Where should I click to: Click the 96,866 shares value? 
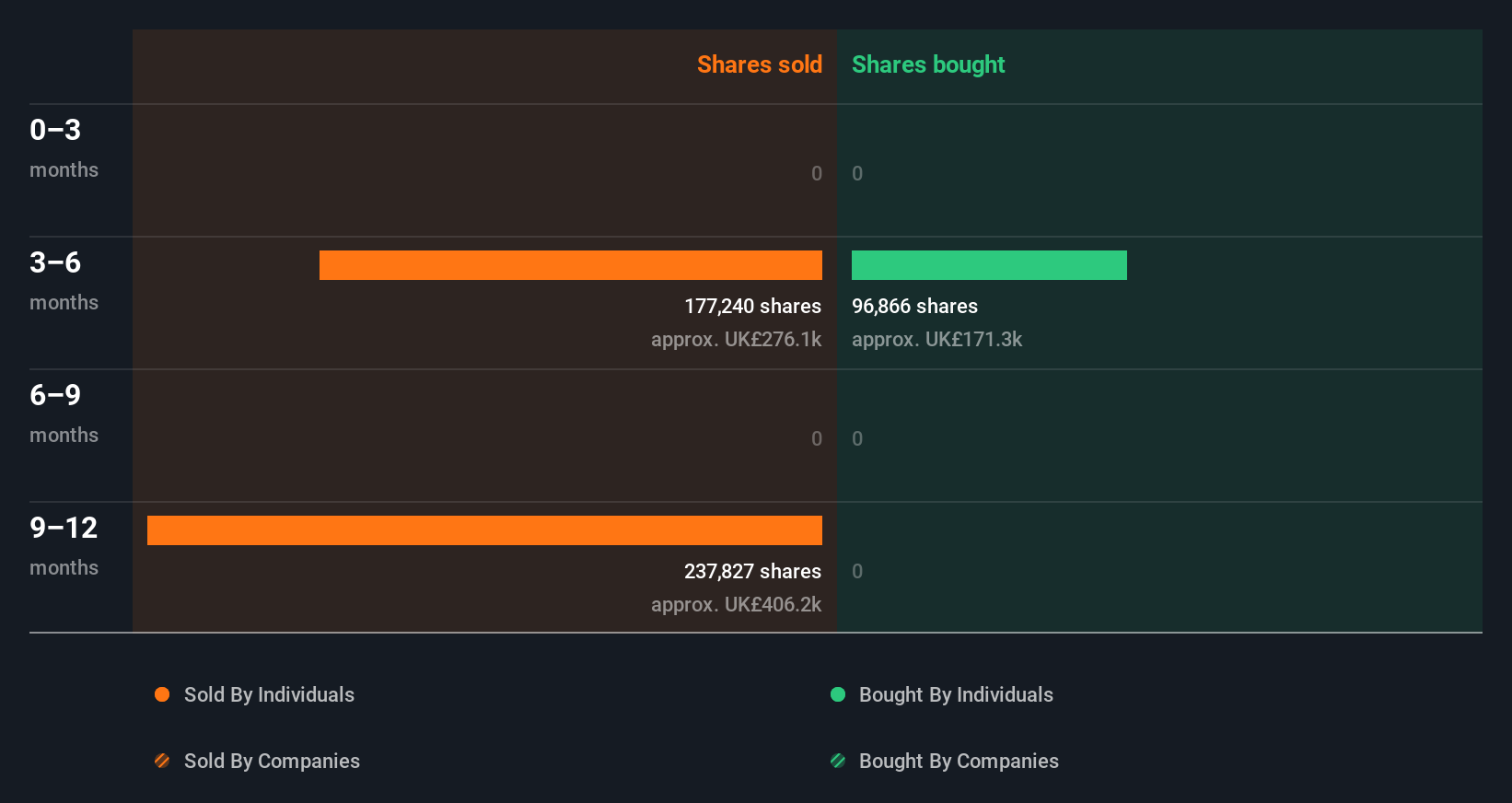[914, 307]
